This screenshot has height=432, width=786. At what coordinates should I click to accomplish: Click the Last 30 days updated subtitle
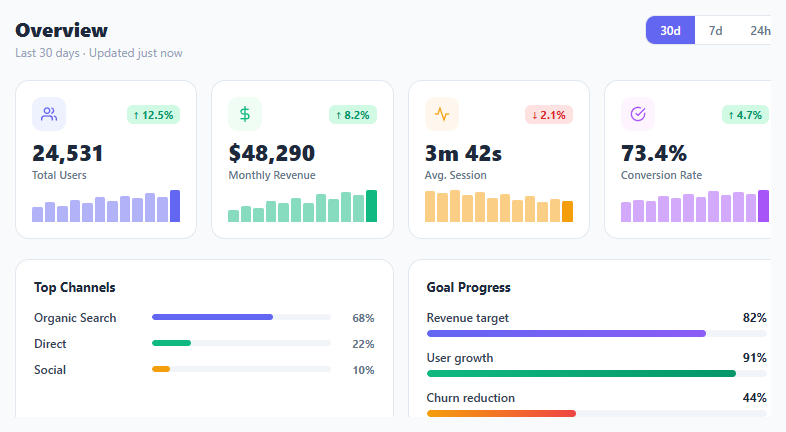(99, 53)
